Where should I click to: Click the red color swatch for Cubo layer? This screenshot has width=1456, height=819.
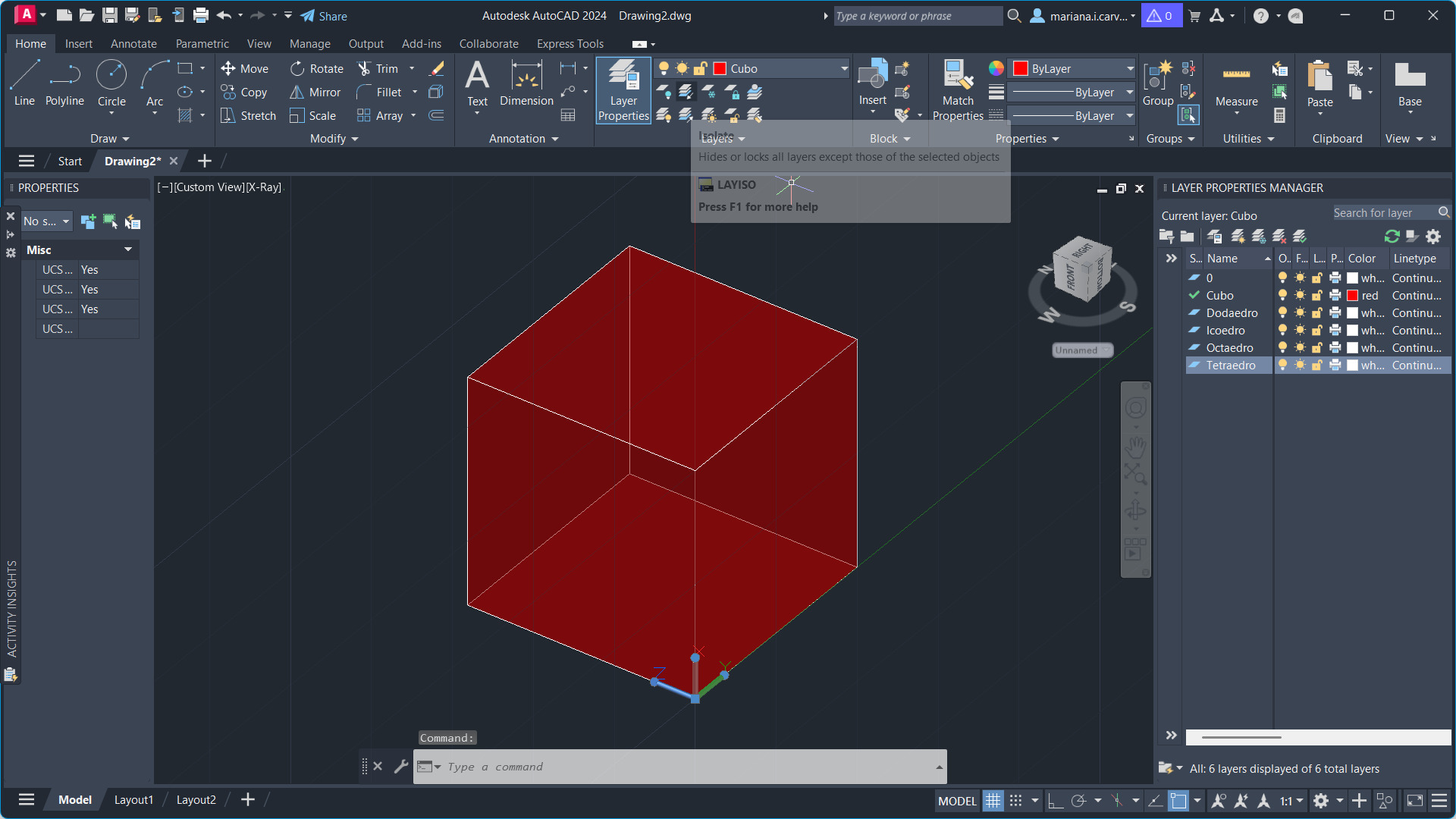[1352, 296]
